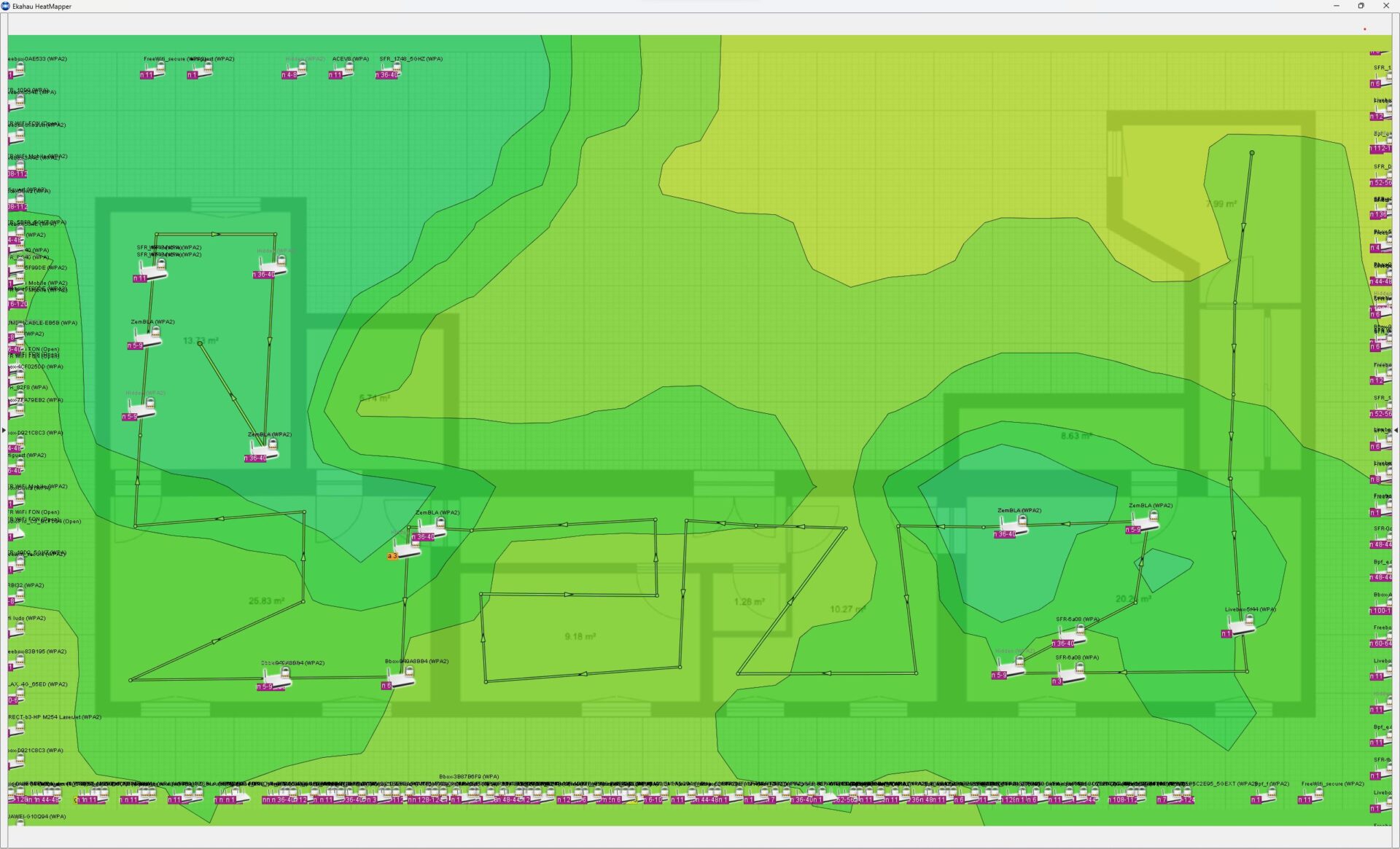This screenshot has width=1400, height=849.
Task: Click the Freebox-83B195 access point icon
Action: point(17,663)
